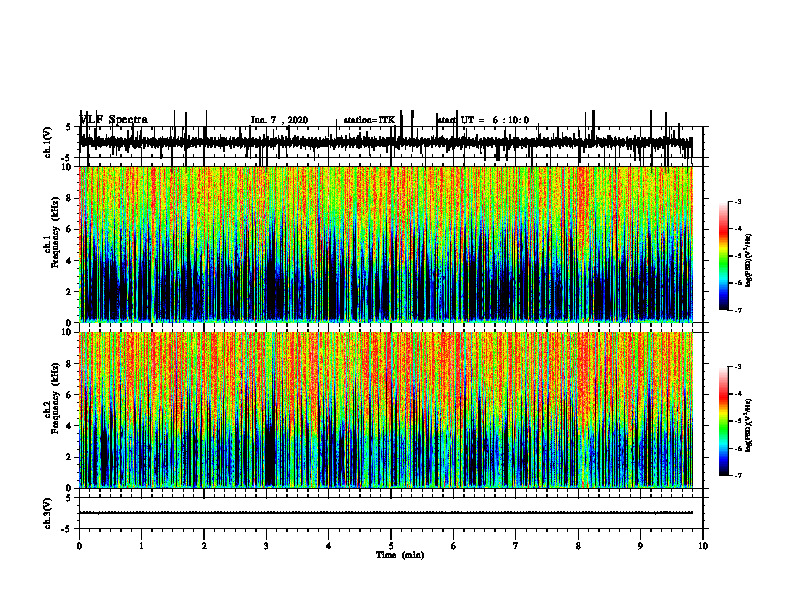792x612 pixels.
Task: Click time-axis tick label "1"
Action: [141, 546]
